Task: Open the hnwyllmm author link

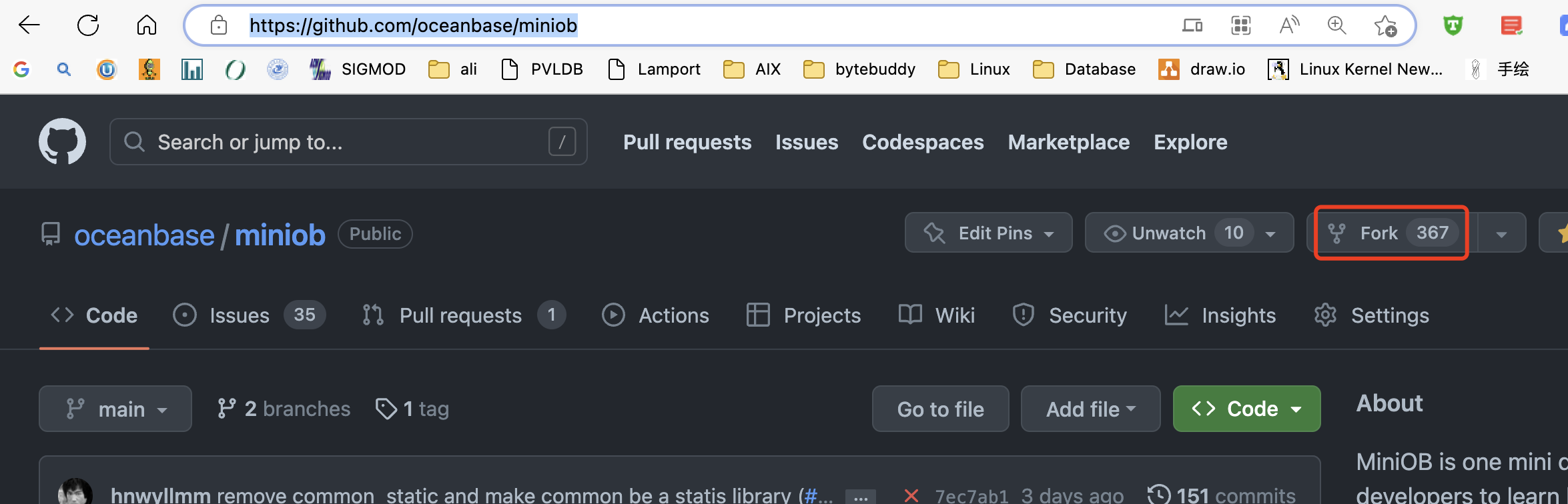Action: tap(161, 495)
